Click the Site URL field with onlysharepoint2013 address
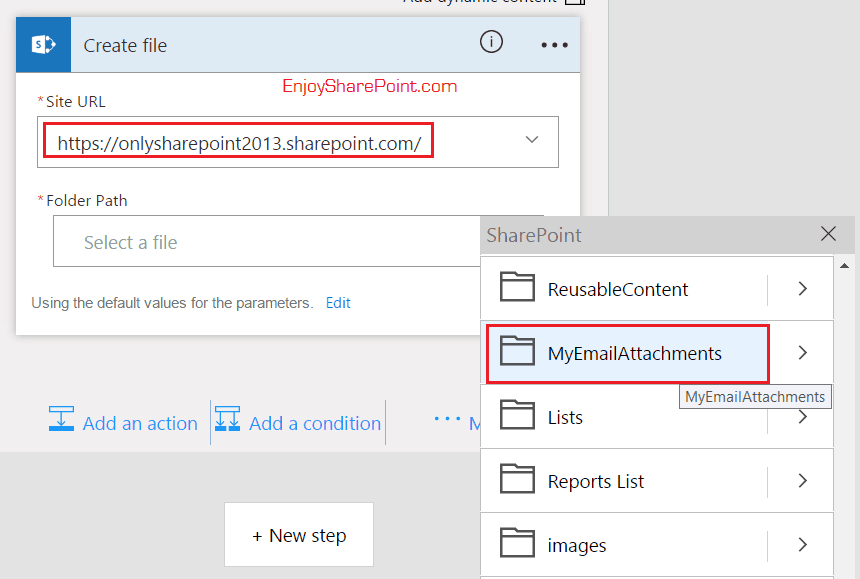 [x=298, y=142]
